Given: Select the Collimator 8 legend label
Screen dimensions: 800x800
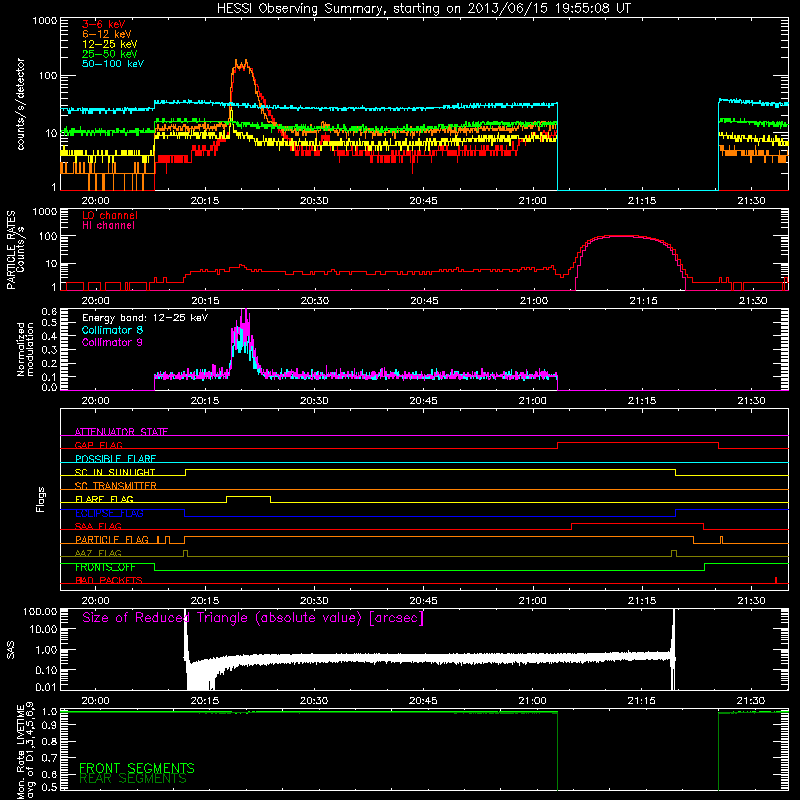Looking at the screenshot, I should pyautogui.click(x=112, y=330).
